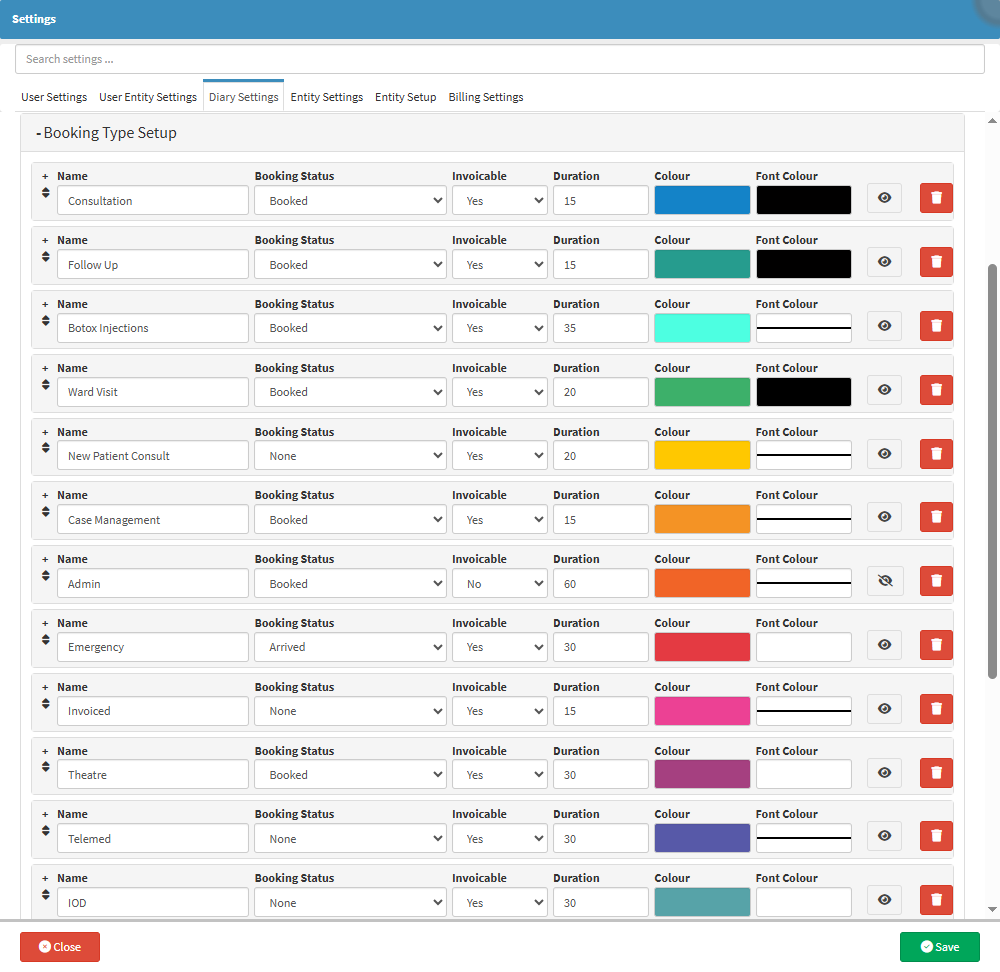This screenshot has width=1000, height=972.
Task: Open the Entity Setup tab
Action: [x=406, y=97]
